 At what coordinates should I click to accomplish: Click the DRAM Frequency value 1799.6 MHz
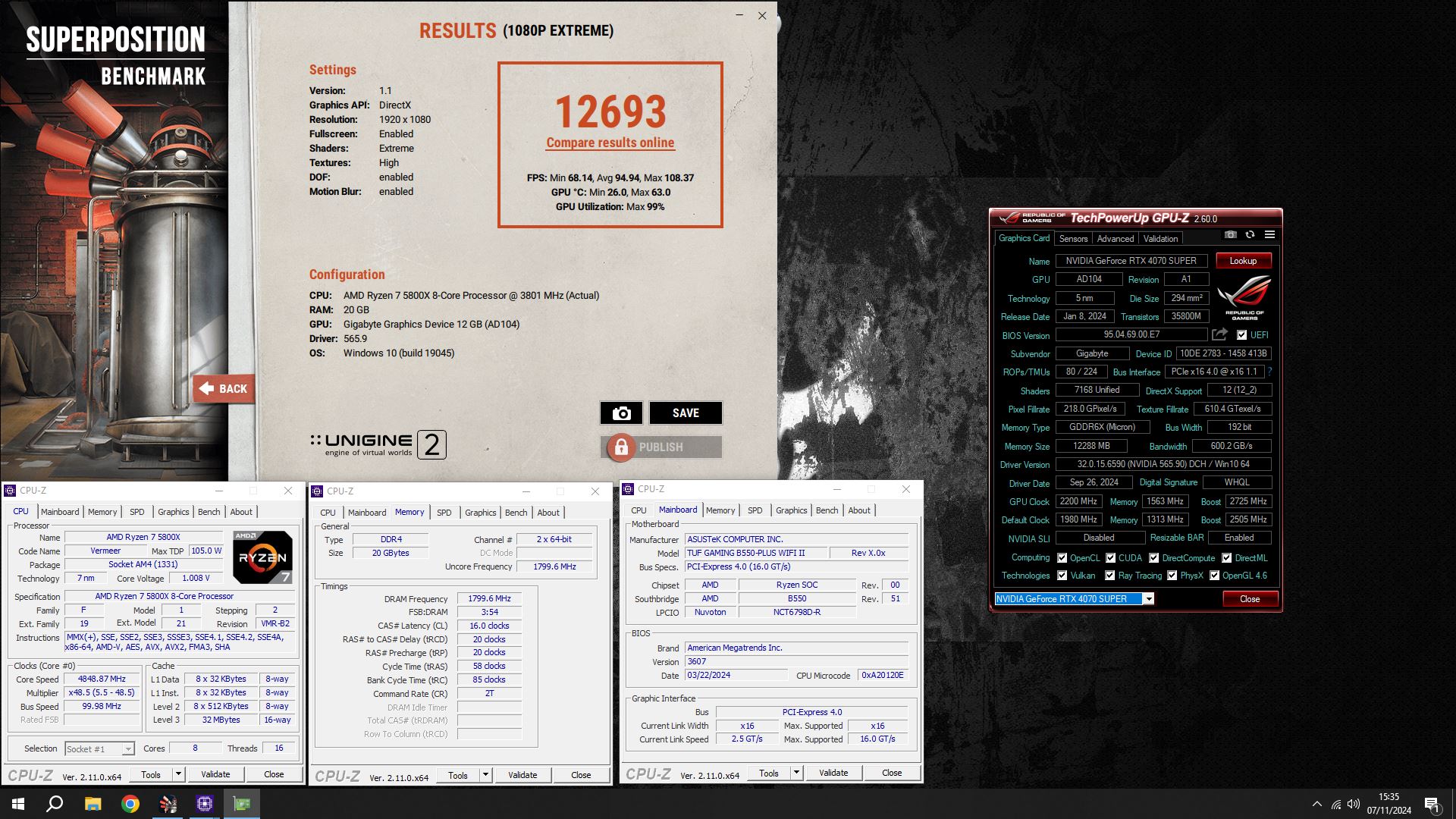point(489,598)
